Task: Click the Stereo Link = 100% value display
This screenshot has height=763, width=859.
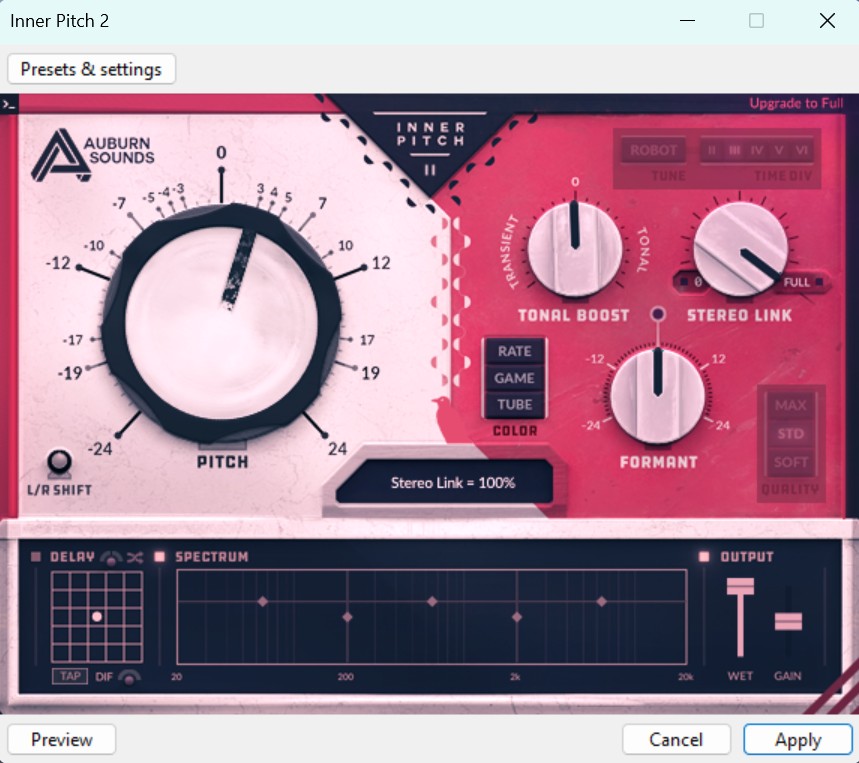Action: (x=444, y=482)
